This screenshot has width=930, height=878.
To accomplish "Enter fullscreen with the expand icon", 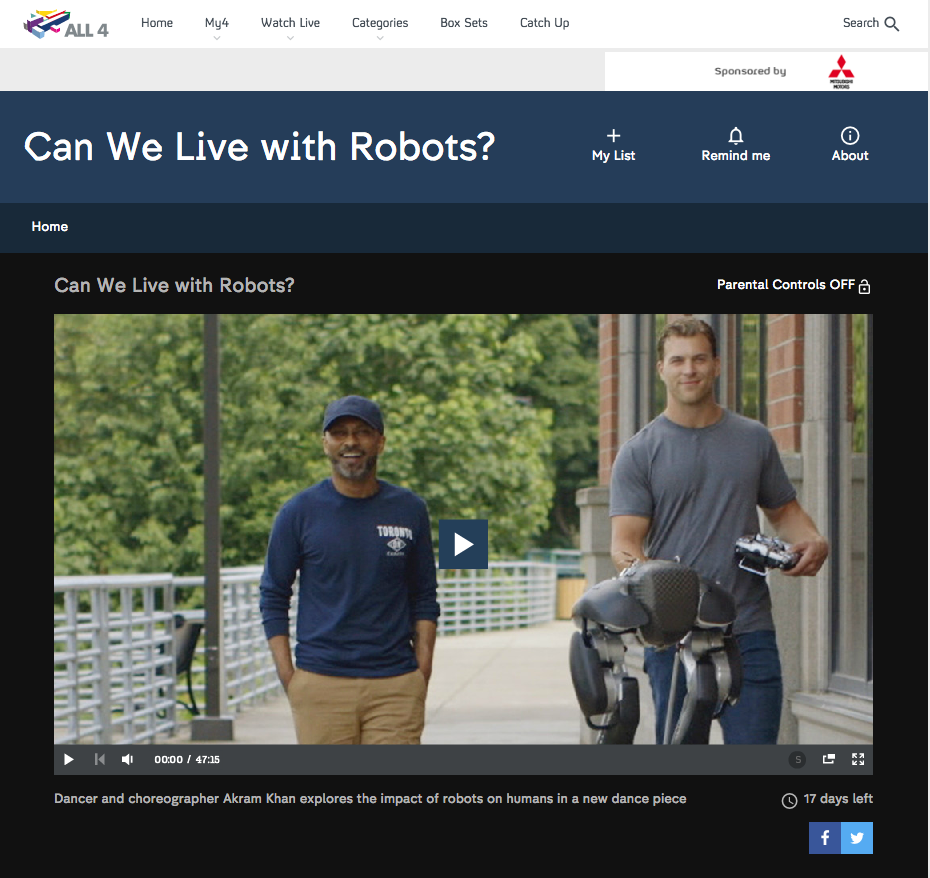I will (x=858, y=759).
